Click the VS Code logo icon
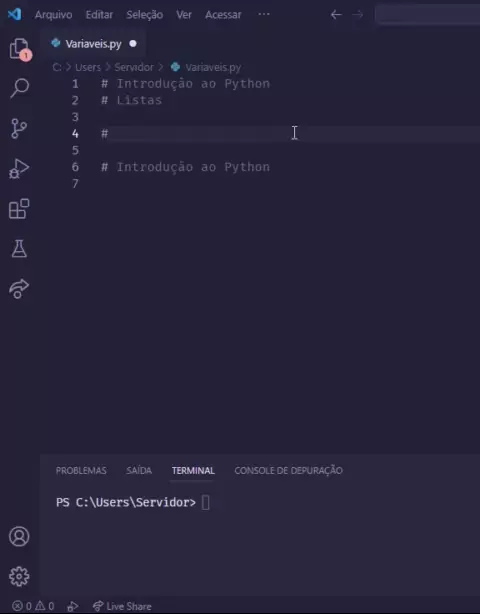The width and height of the screenshot is (480, 614). 14,14
